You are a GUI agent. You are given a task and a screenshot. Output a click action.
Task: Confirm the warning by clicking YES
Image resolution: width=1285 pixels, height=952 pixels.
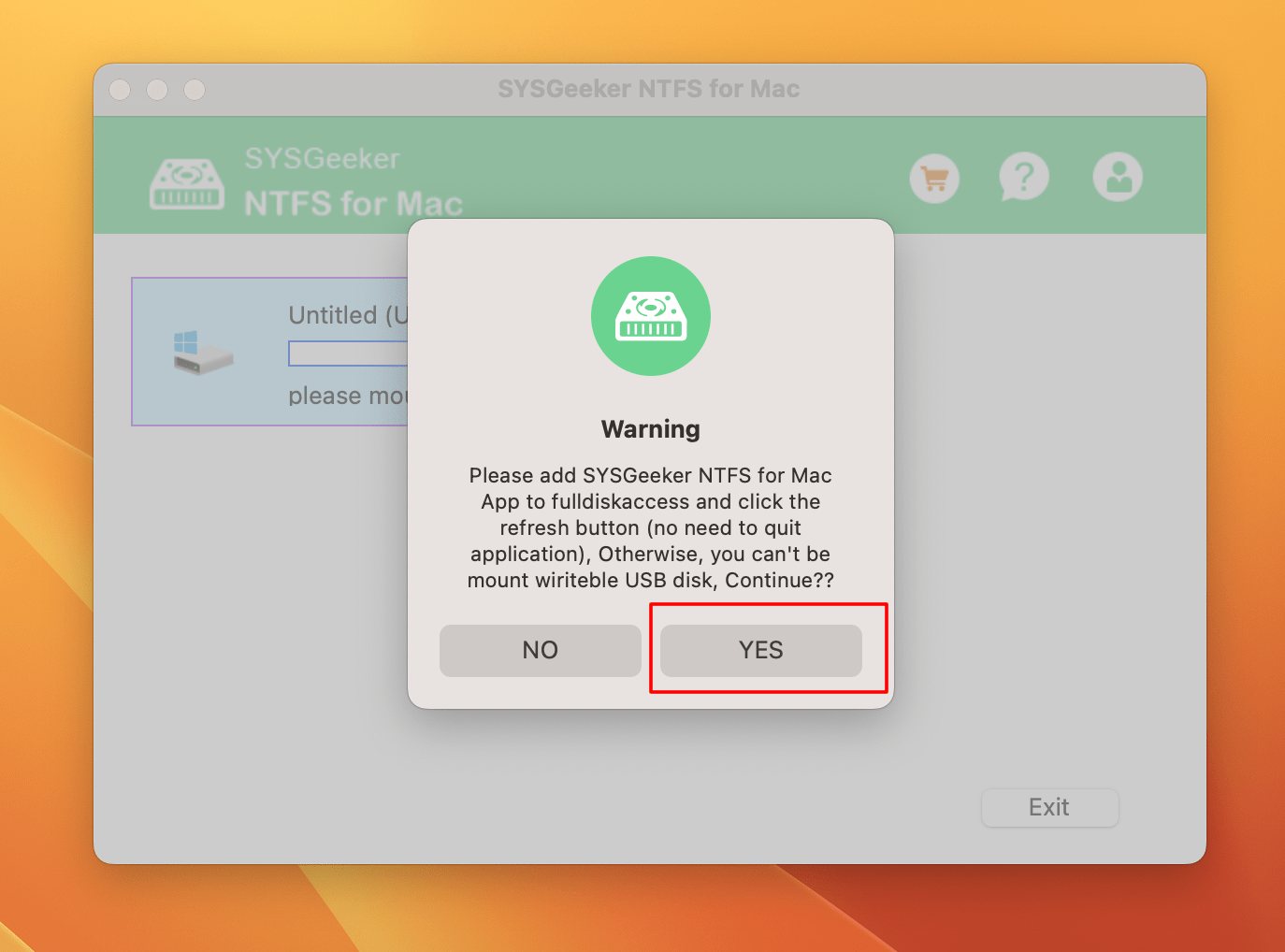coord(760,650)
